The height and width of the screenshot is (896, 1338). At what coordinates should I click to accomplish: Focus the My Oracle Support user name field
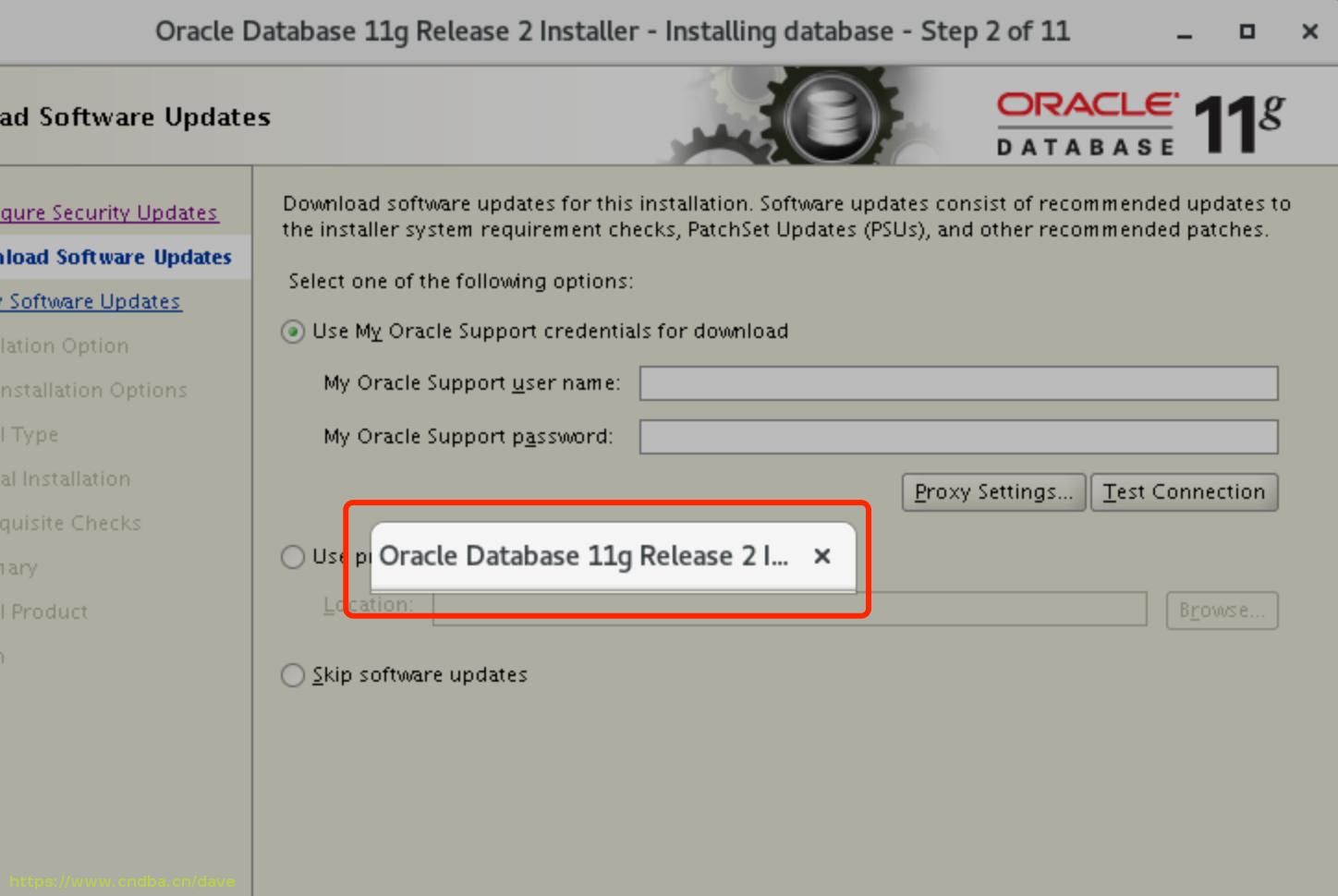click(x=957, y=383)
